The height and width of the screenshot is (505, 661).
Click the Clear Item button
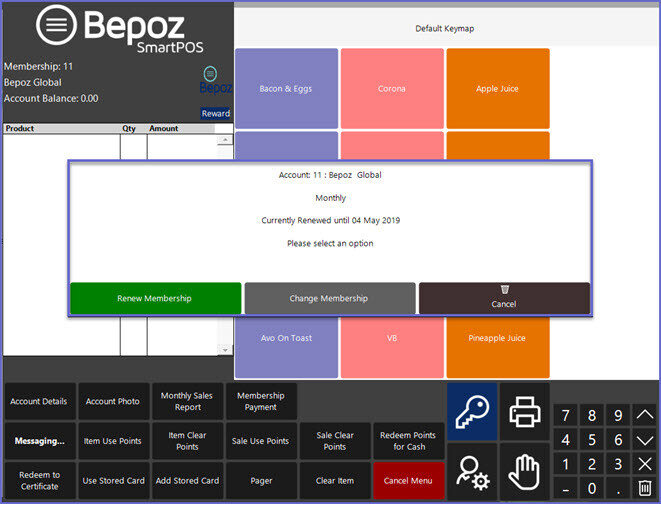pyautogui.click(x=335, y=481)
